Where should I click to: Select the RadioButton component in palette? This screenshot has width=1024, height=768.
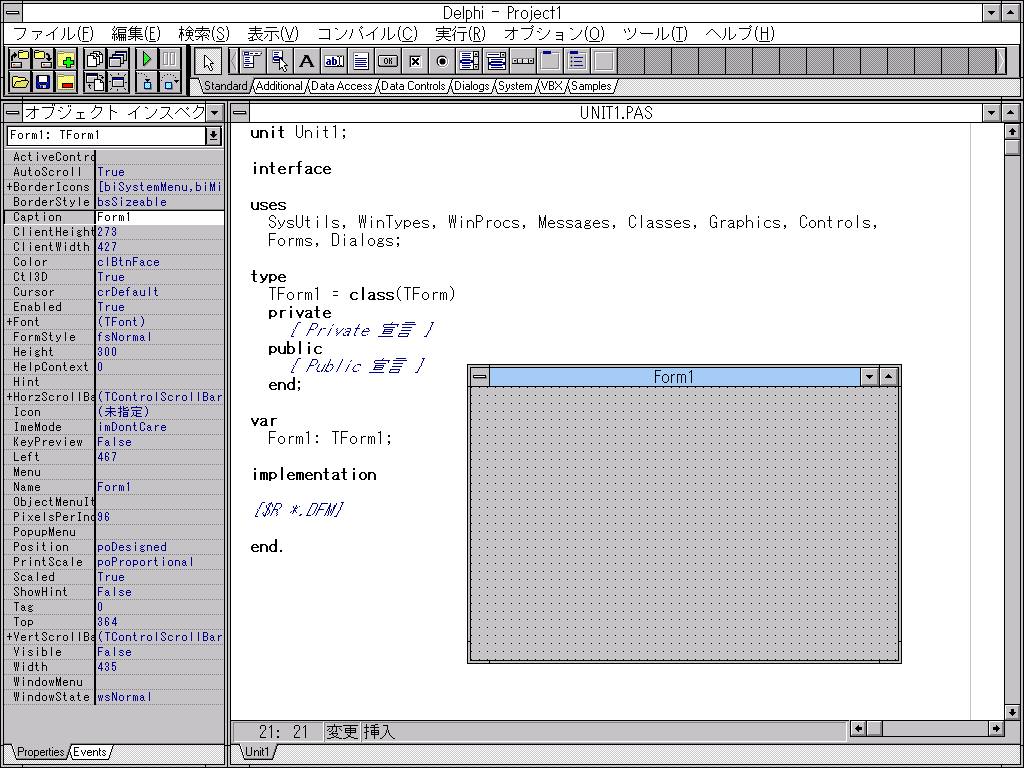pos(442,61)
